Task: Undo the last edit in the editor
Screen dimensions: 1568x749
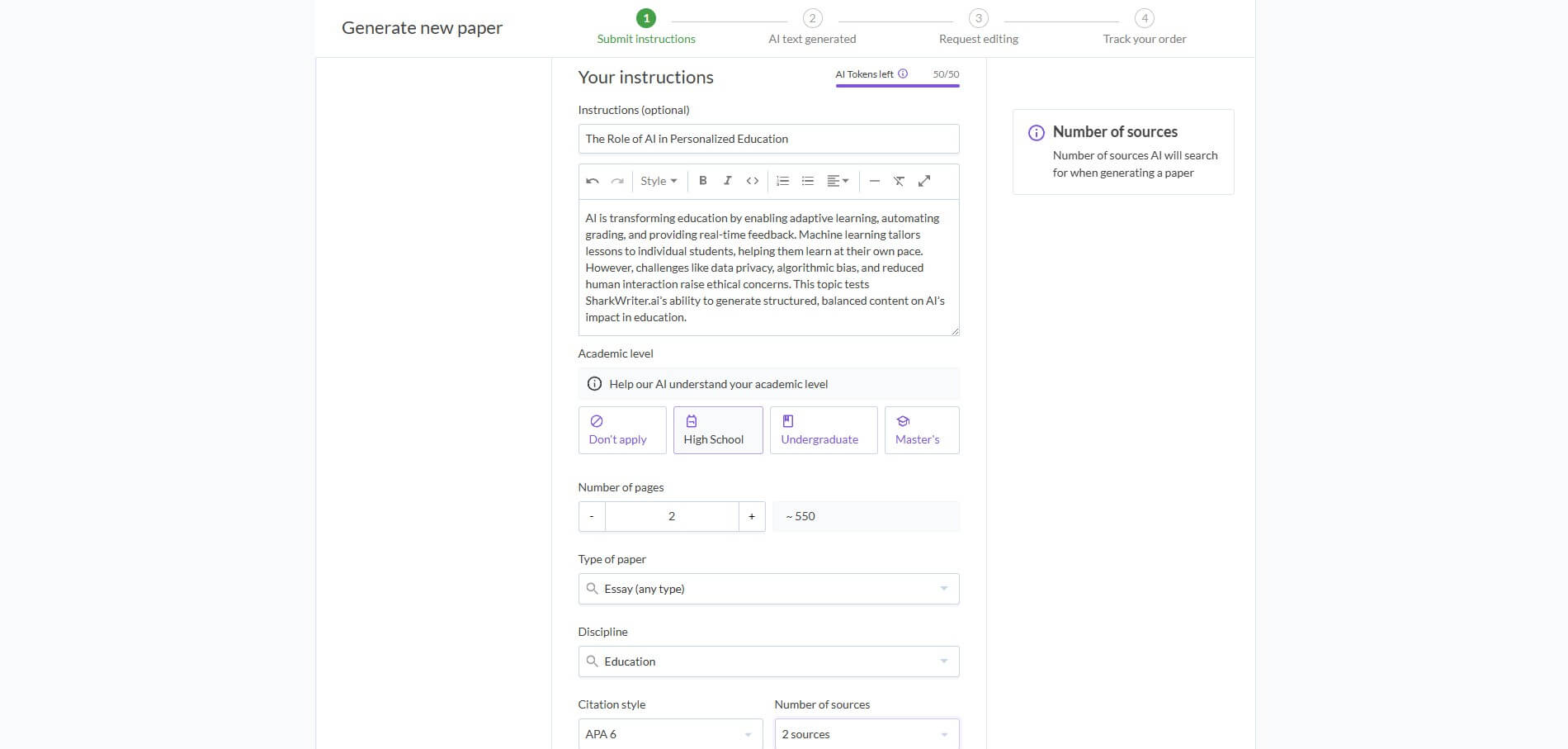Action: (592, 180)
